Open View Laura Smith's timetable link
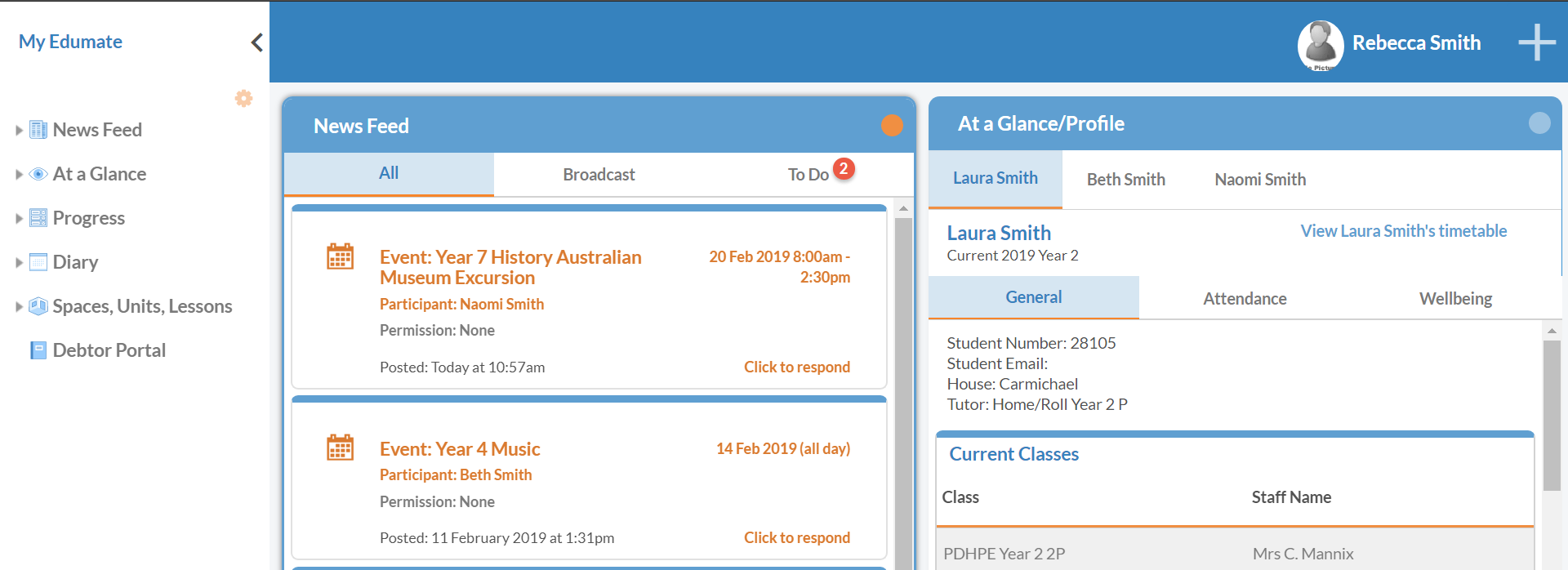1568x570 pixels. (x=1403, y=231)
